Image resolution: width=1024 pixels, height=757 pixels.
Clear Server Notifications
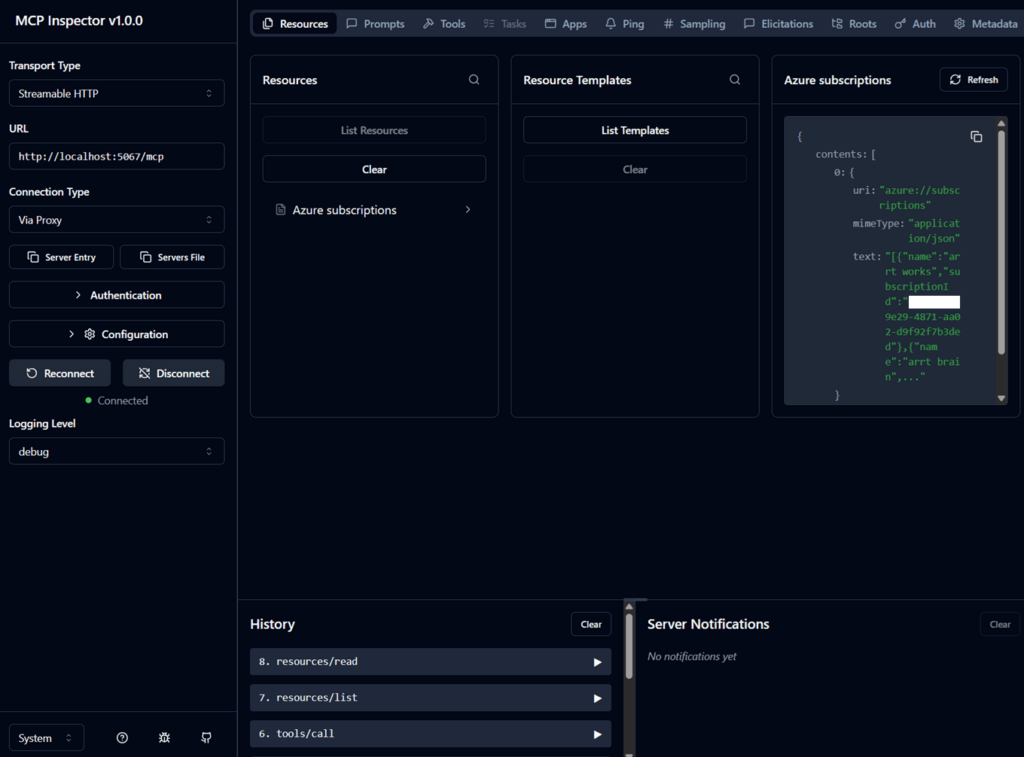click(x=1000, y=624)
